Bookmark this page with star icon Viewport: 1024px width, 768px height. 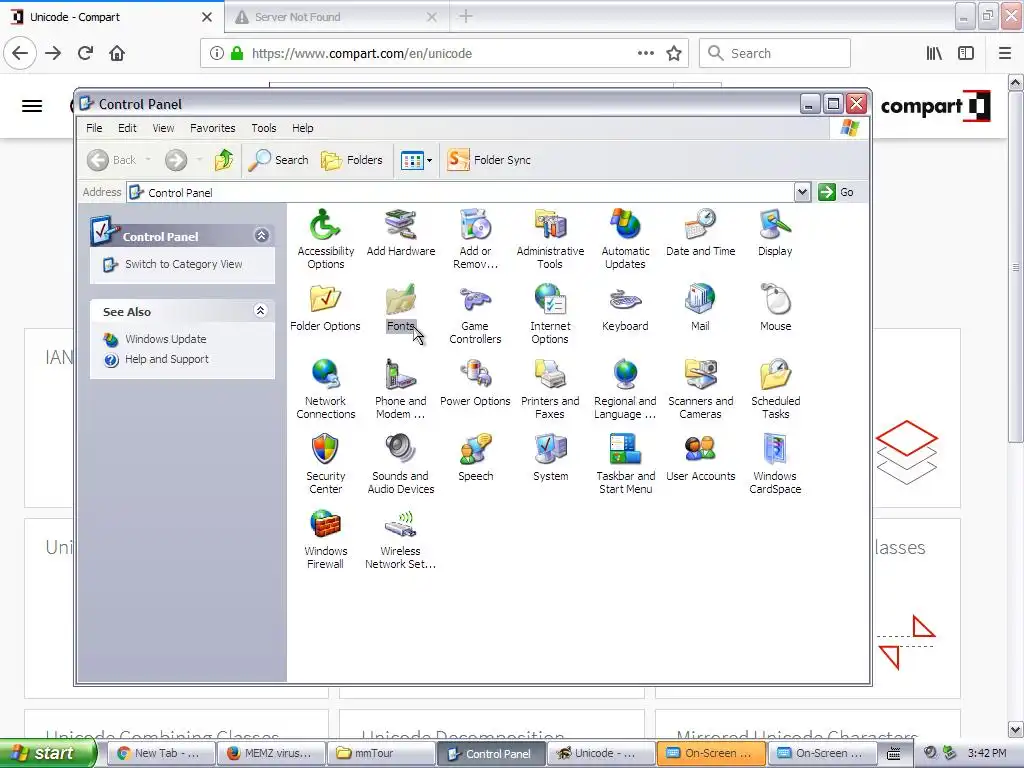[x=674, y=53]
